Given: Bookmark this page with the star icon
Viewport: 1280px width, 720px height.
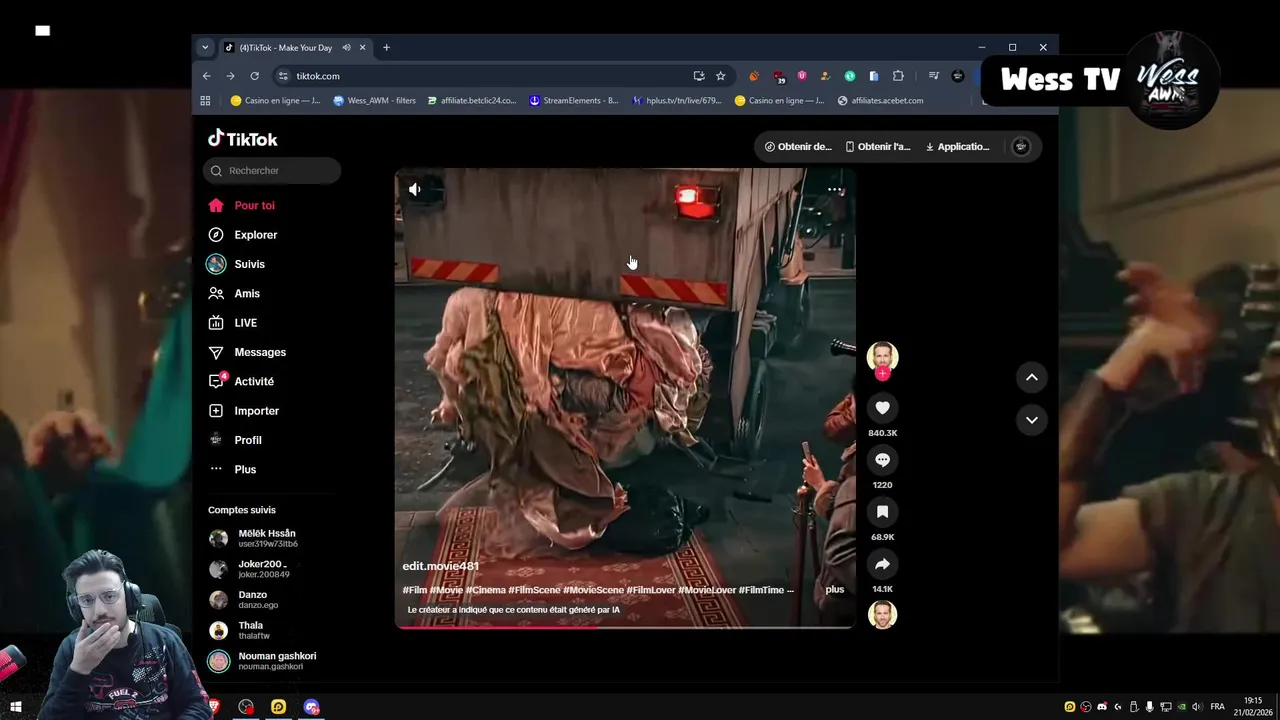Looking at the screenshot, I should click(x=720, y=76).
